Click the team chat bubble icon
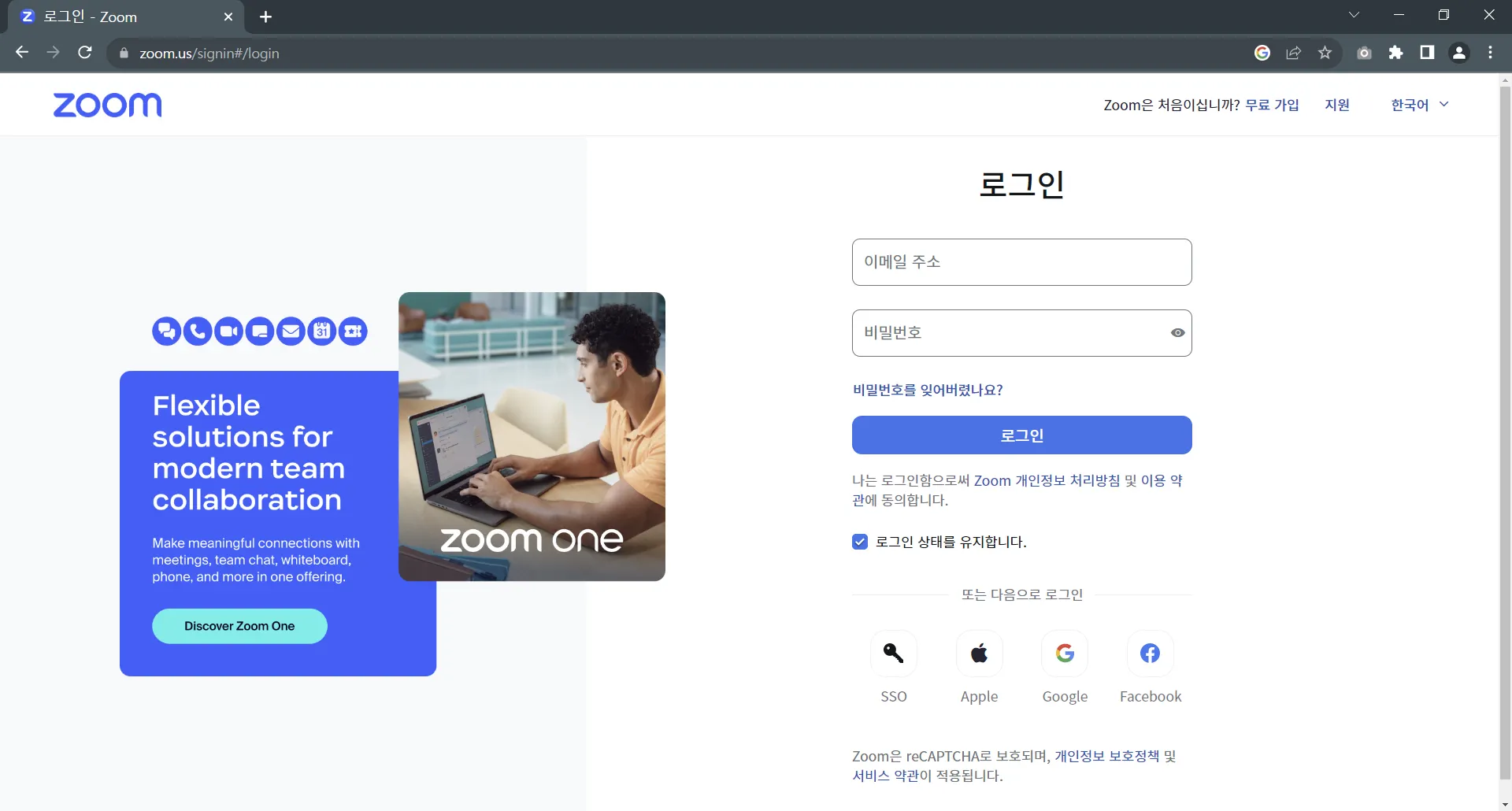 [166, 331]
